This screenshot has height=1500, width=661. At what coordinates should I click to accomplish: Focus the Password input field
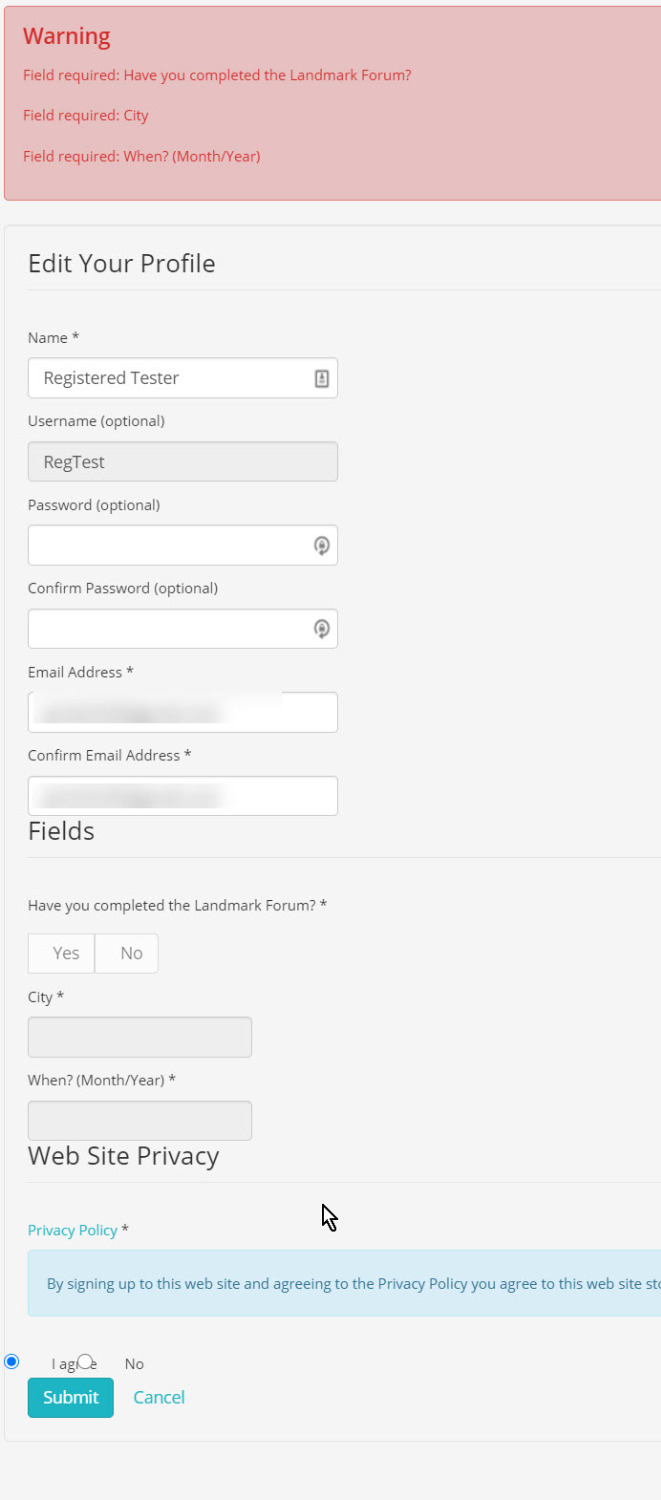(x=183, y=545)
